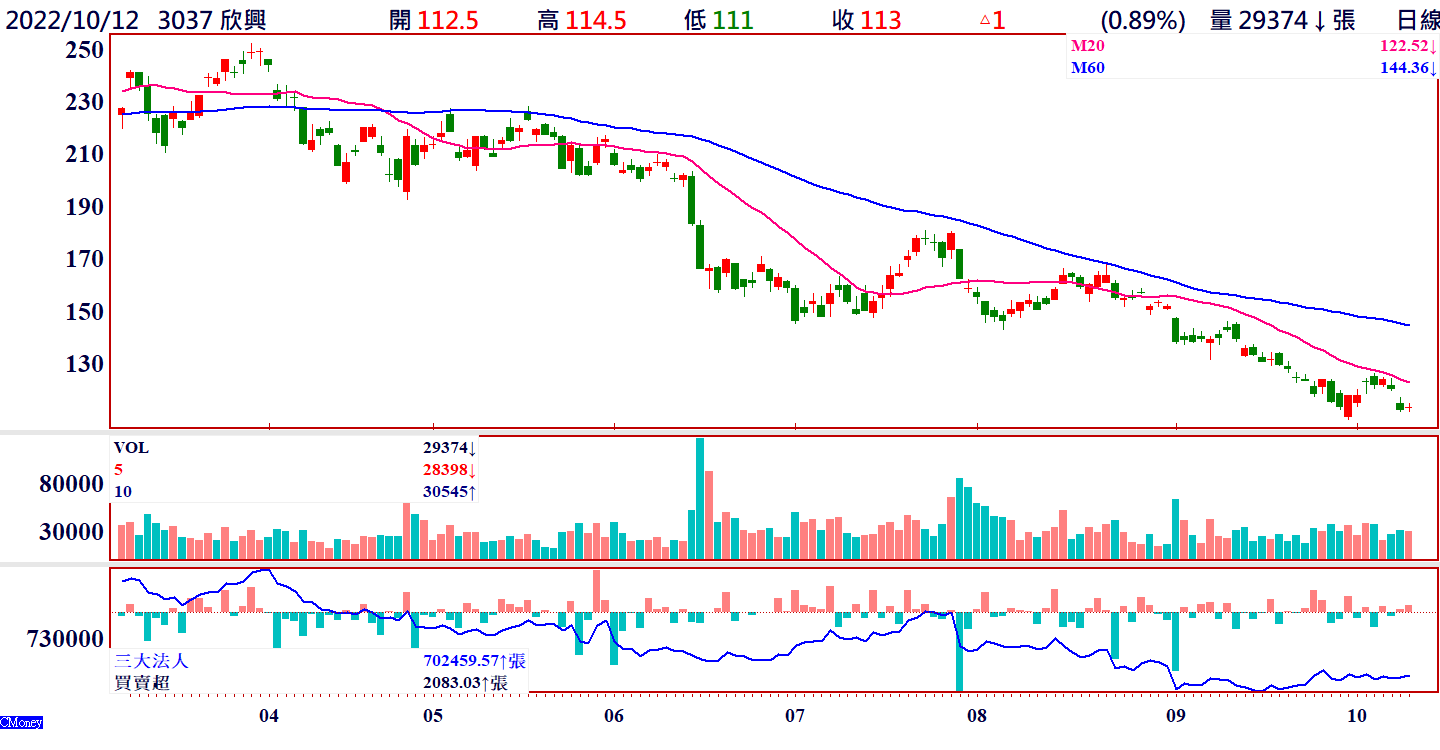Click the low price 111 value

pyautogui.click(x=733, y=20)
